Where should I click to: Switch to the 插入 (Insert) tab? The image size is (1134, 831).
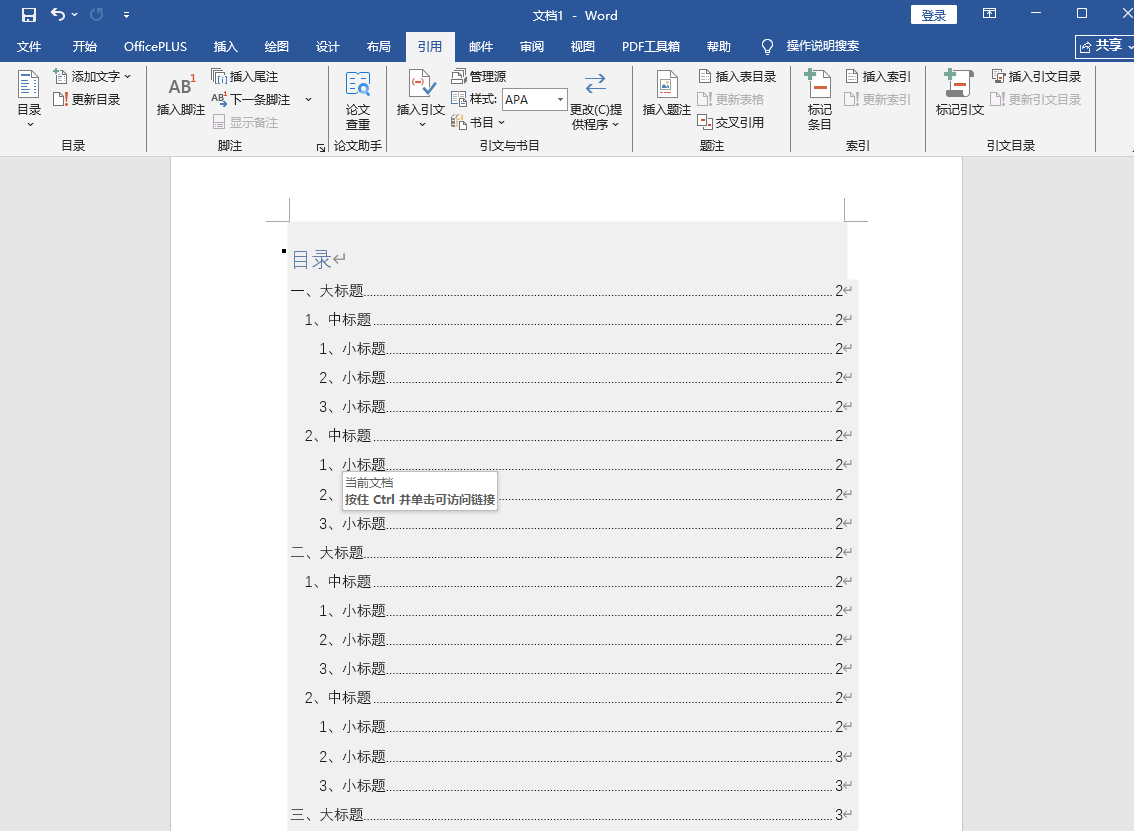[x=226, y=47]
